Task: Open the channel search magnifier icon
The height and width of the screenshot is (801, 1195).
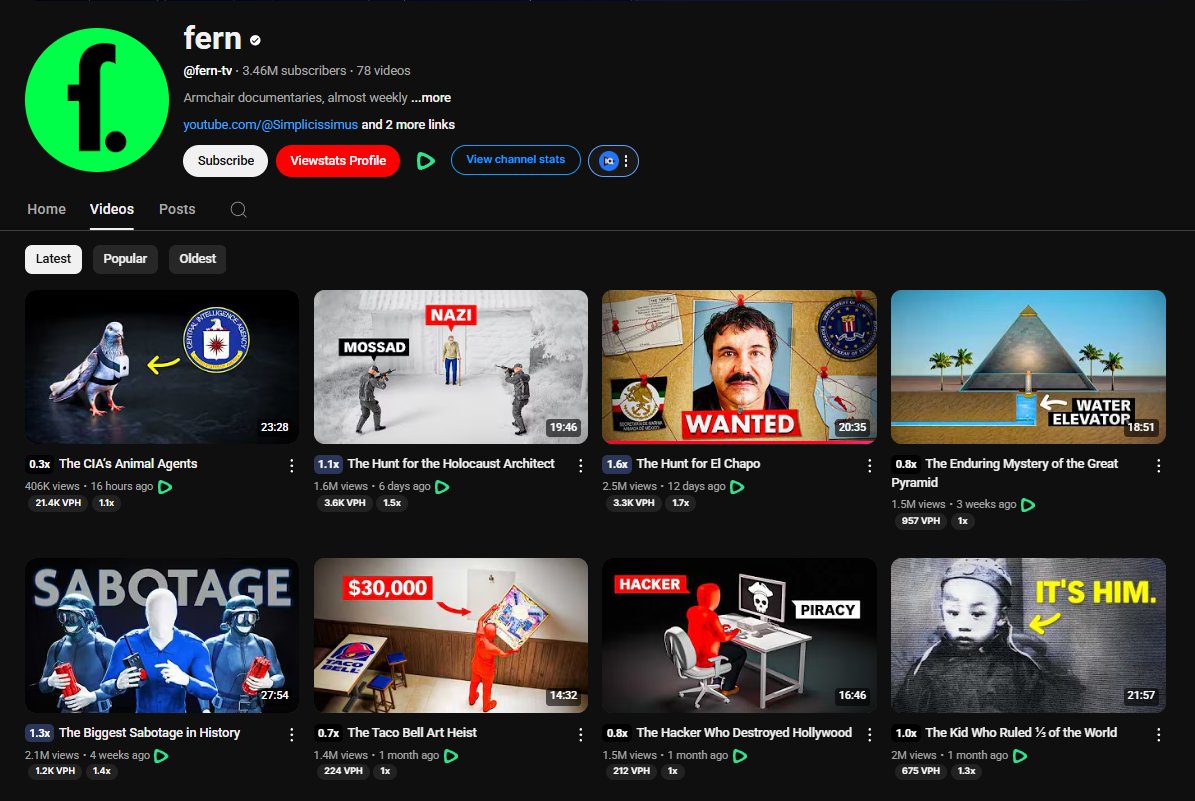Action: pyautogui.click(x=239, y=210)
